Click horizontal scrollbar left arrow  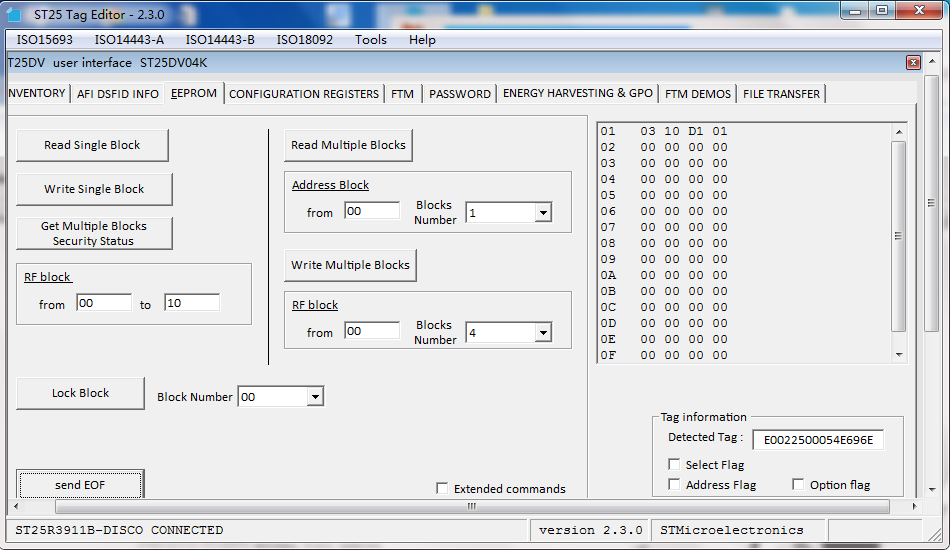point(16,506)
